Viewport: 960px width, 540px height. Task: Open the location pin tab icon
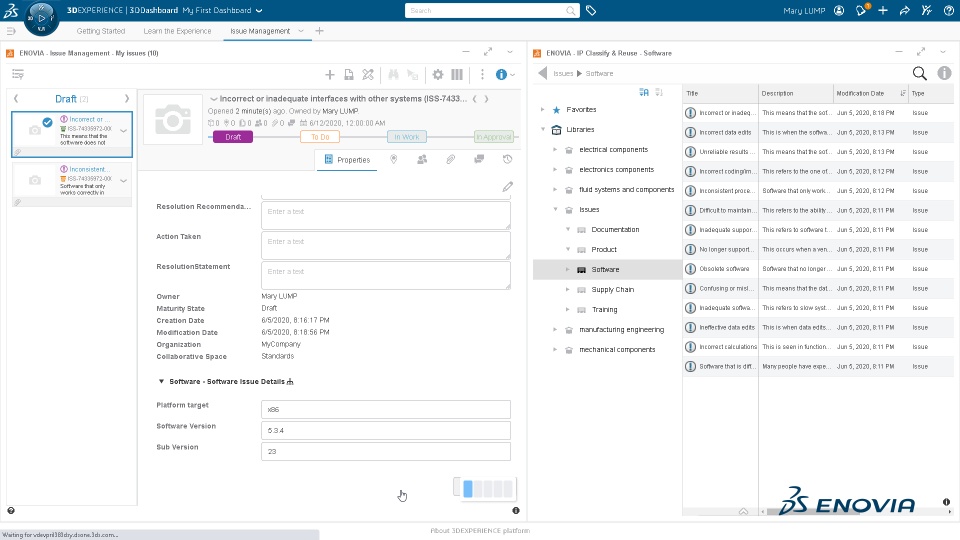pos(394,159)
